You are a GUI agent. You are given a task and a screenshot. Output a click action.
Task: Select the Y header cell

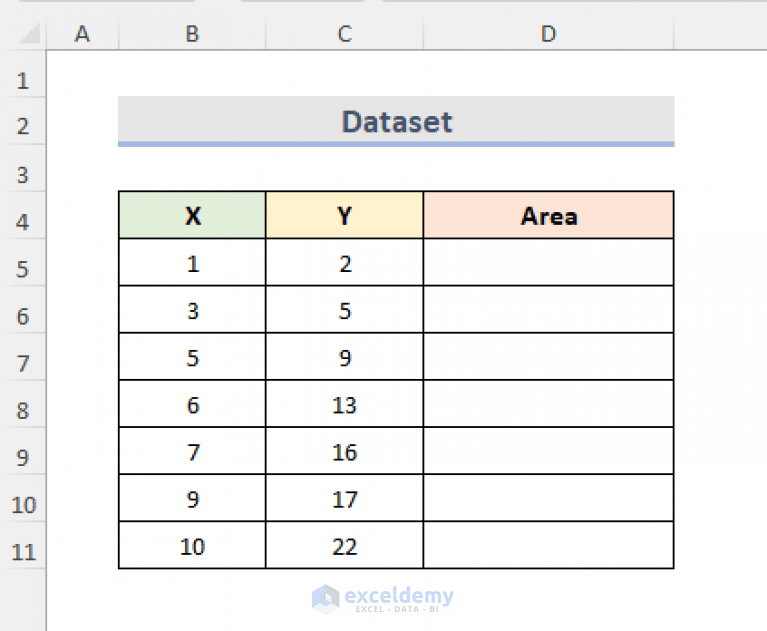[x=344, y=215]
